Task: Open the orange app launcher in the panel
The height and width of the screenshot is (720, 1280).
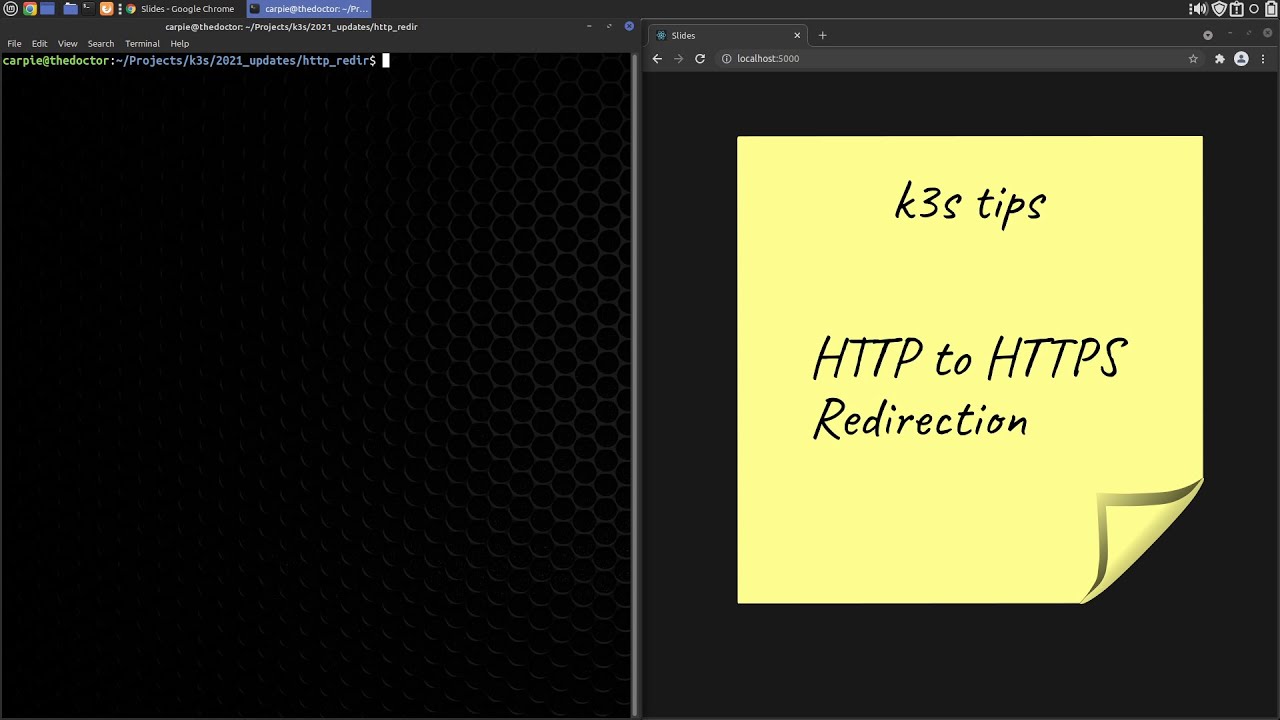Action: click(x=106, y=9)
